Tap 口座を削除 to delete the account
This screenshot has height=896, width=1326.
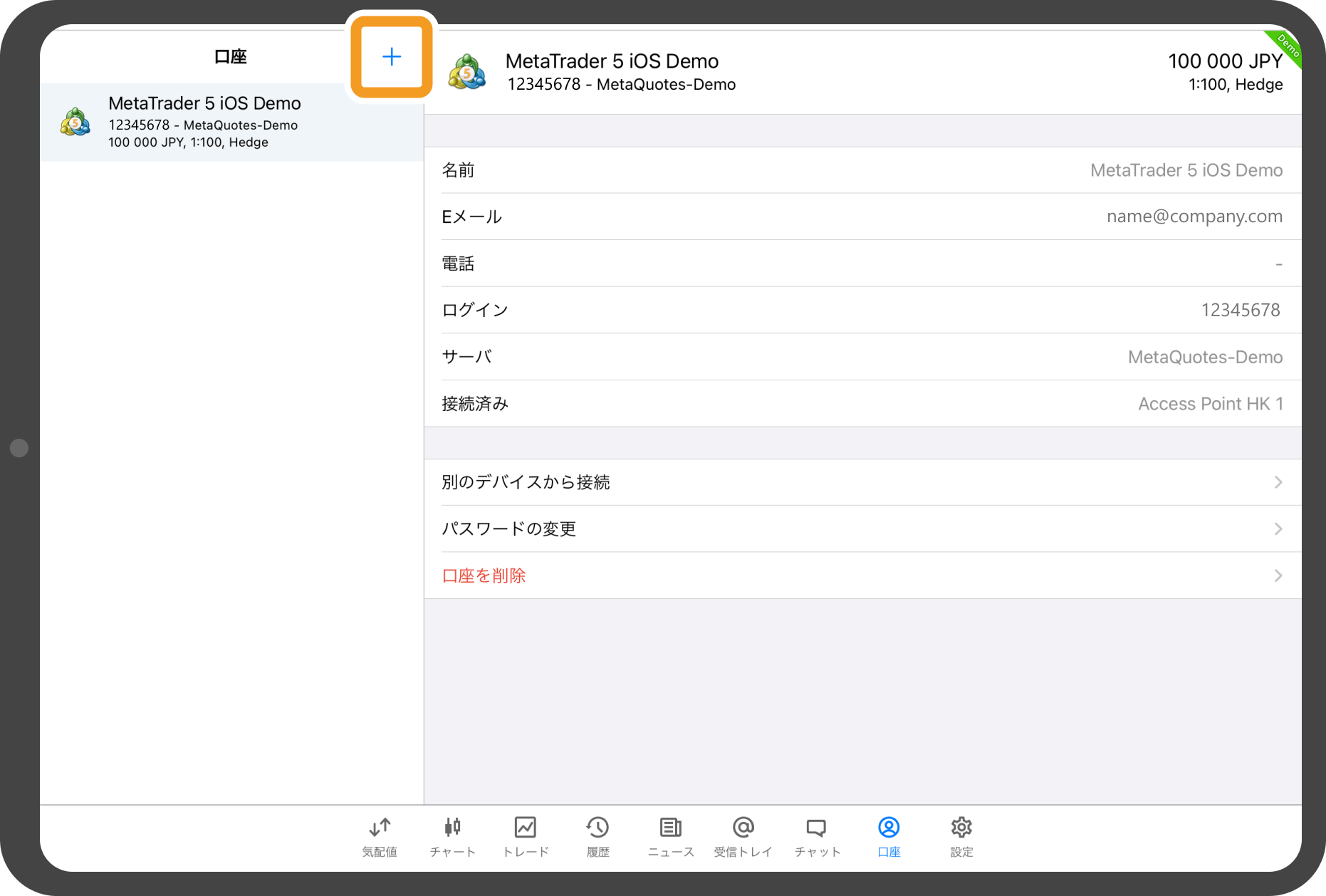click(x=484, y=575)
